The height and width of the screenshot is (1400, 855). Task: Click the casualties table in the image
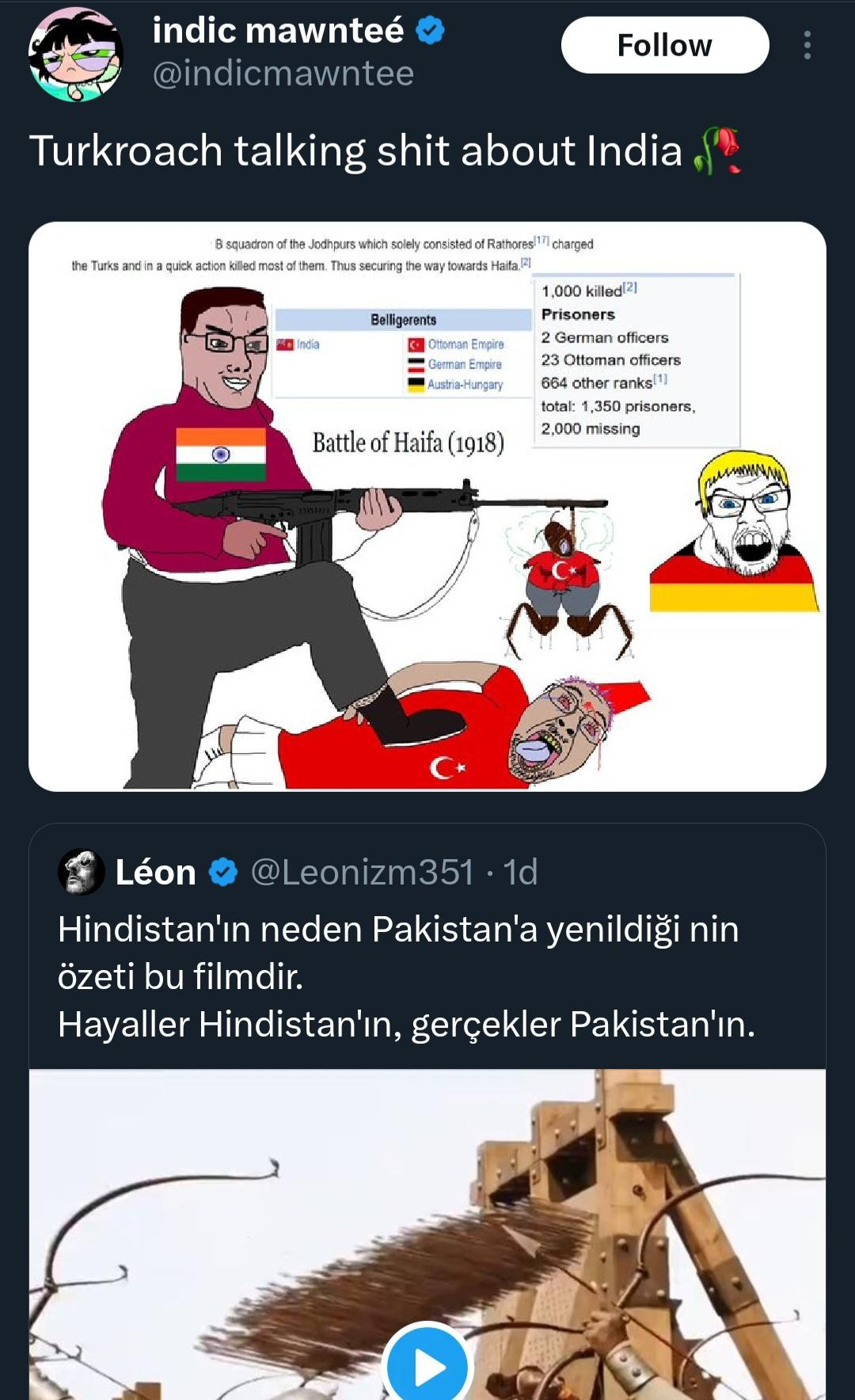click(x=636, y=360)
